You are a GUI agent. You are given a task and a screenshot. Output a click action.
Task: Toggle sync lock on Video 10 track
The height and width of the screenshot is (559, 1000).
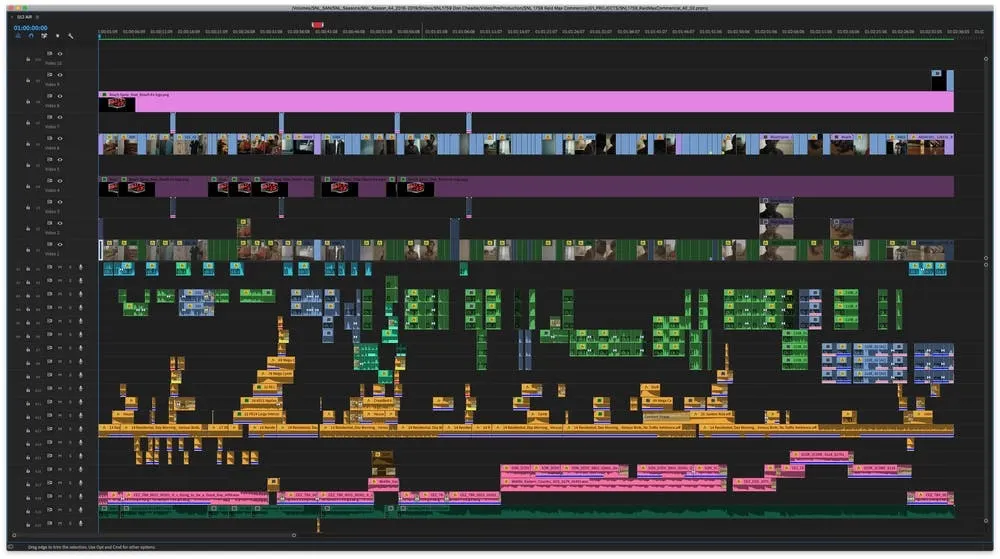click(x=49, y=54)
